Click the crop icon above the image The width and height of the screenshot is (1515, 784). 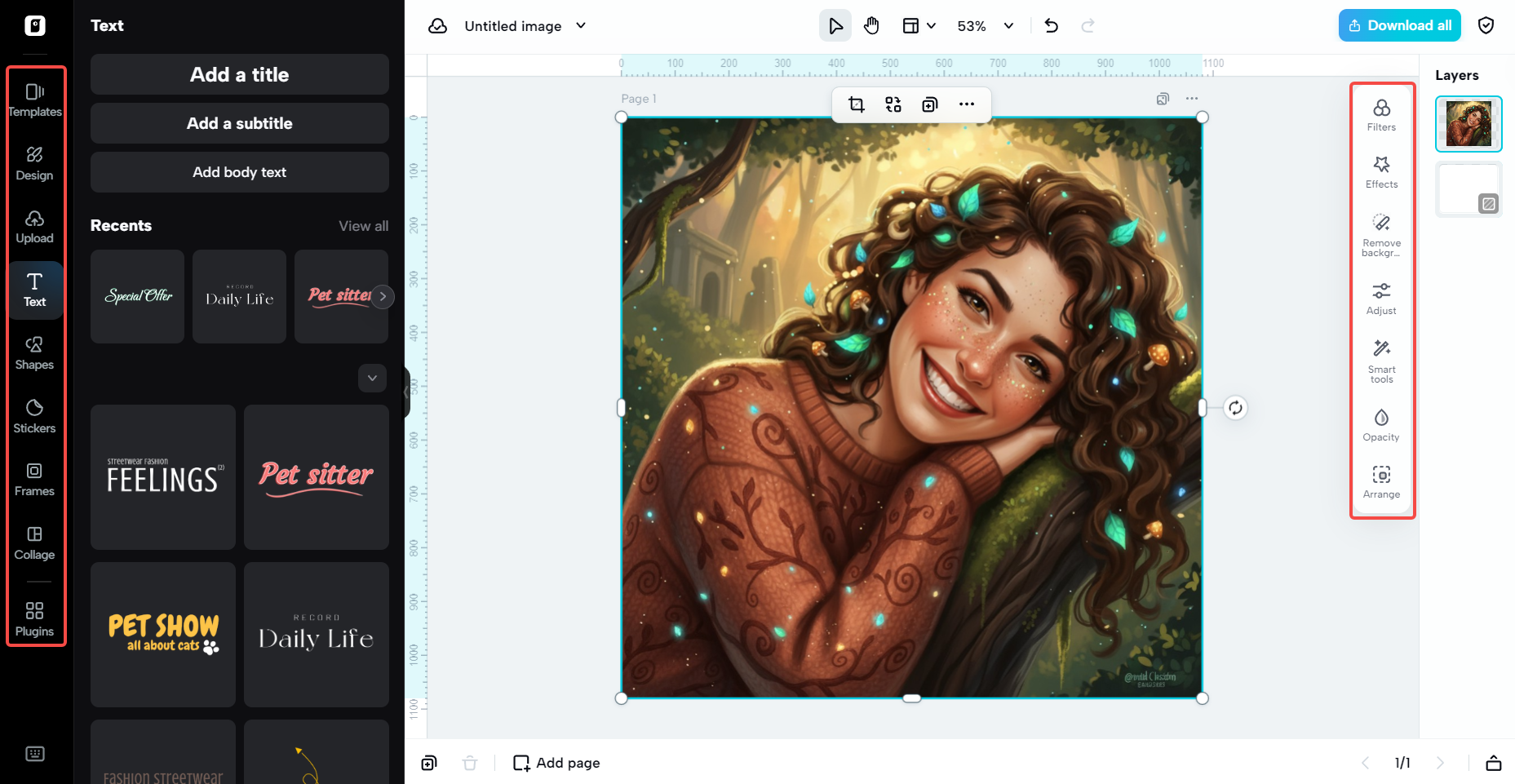tap(856, 104)
